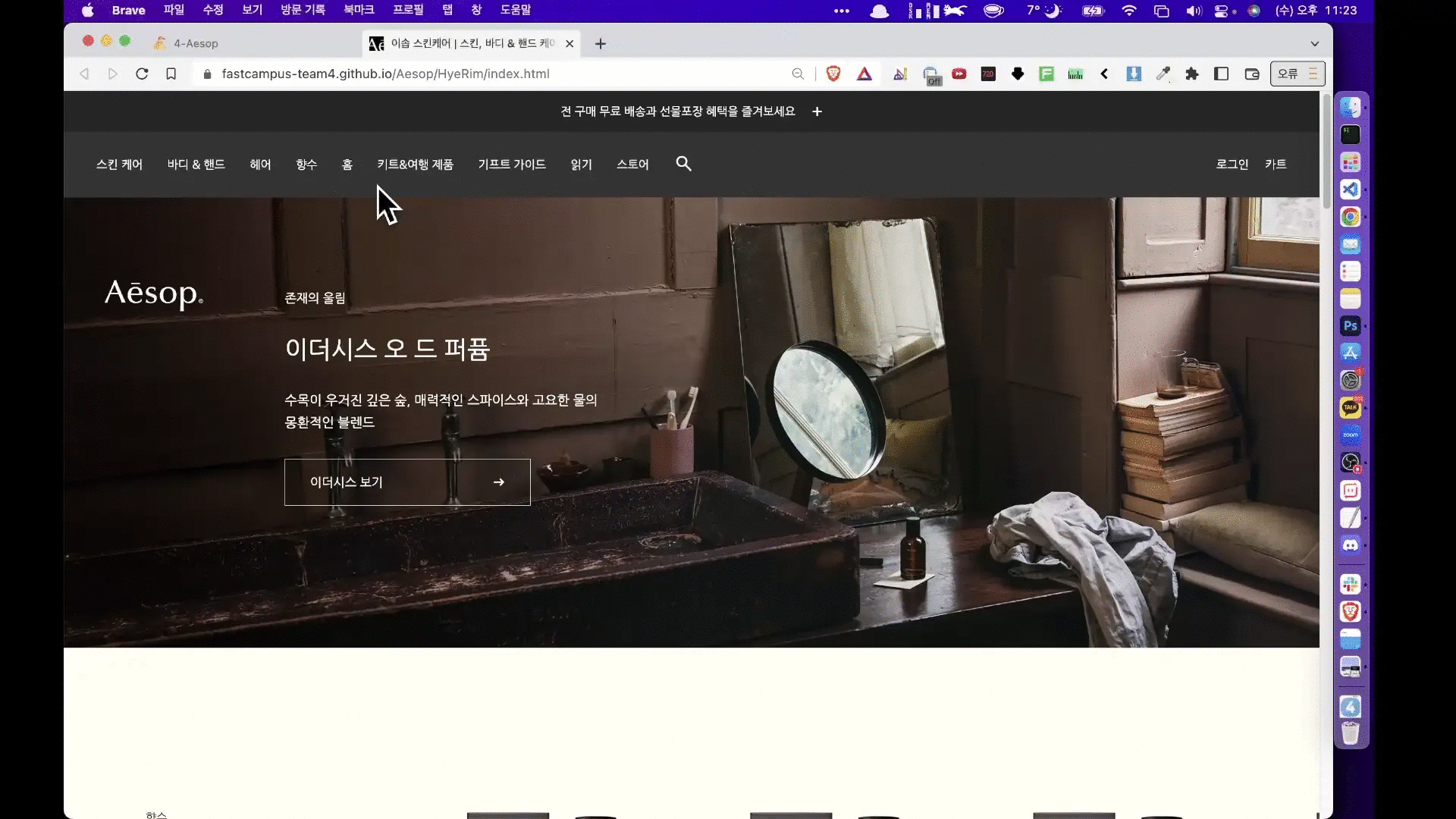Open the 기프트 가이드 navigation item
1456x819 pixels.
click(512, 165)
